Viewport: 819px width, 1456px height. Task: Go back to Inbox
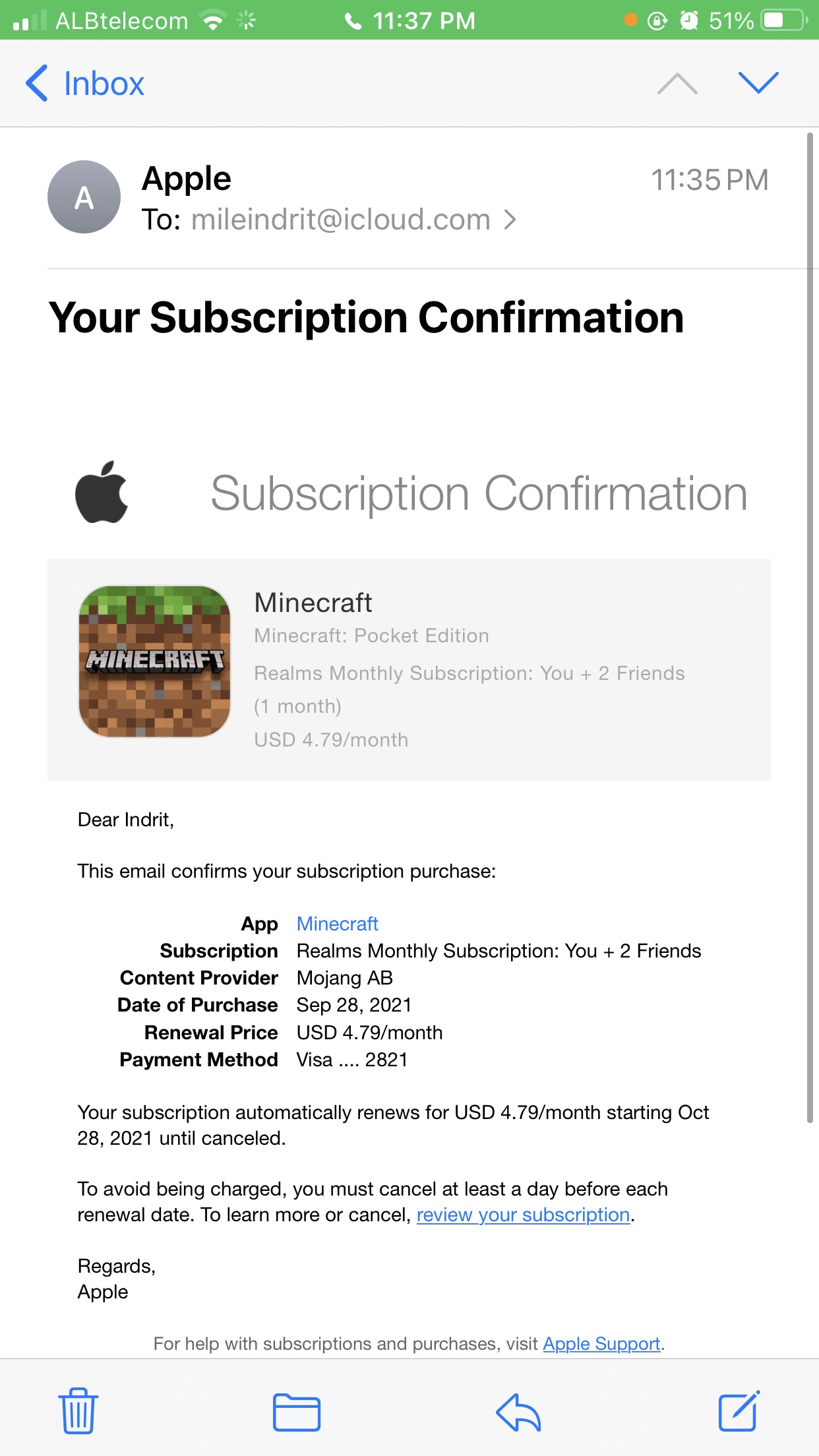pyautogui.click(x=85, y=84)
